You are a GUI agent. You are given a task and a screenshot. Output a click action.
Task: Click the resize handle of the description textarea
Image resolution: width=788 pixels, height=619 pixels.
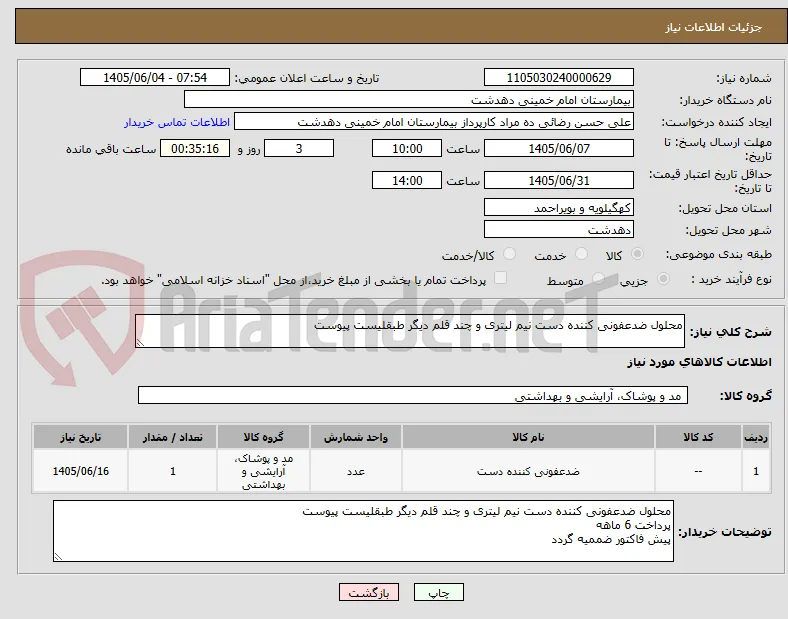tap(140, 343)
